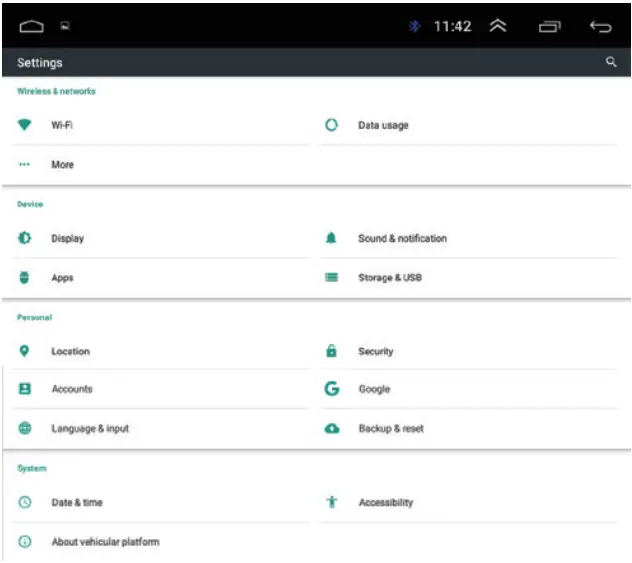Tap the double up-chevron icon in status bar

pos(498,26)
